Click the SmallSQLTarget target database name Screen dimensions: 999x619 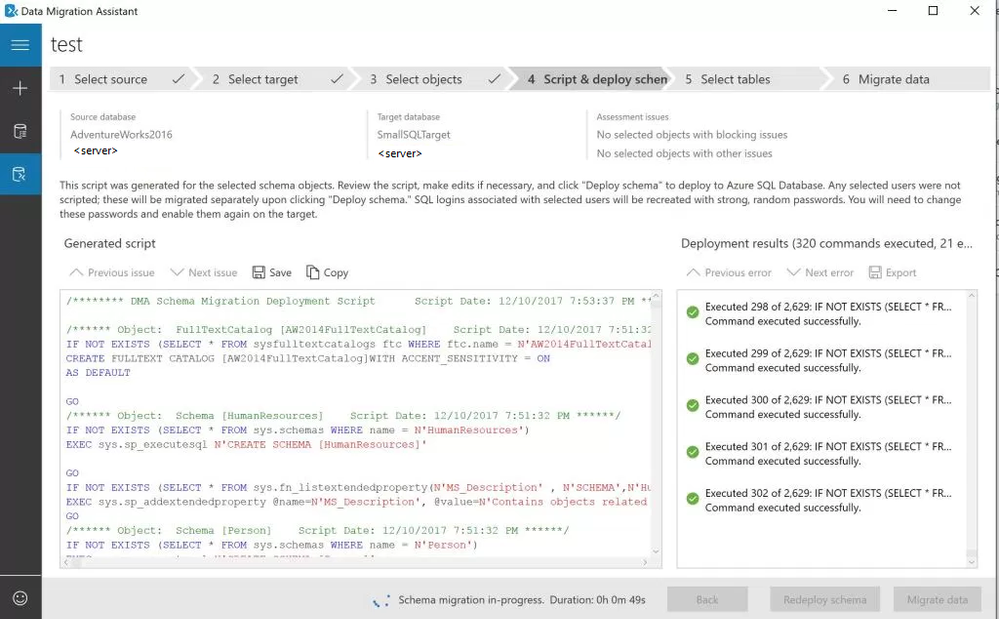pos(413,134)
